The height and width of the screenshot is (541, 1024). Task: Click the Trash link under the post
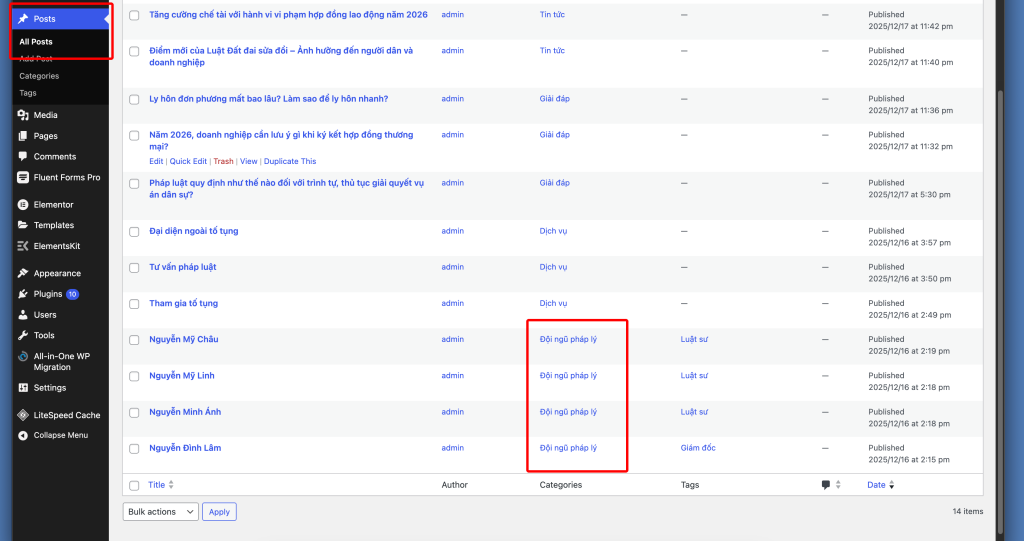point(223,161)
